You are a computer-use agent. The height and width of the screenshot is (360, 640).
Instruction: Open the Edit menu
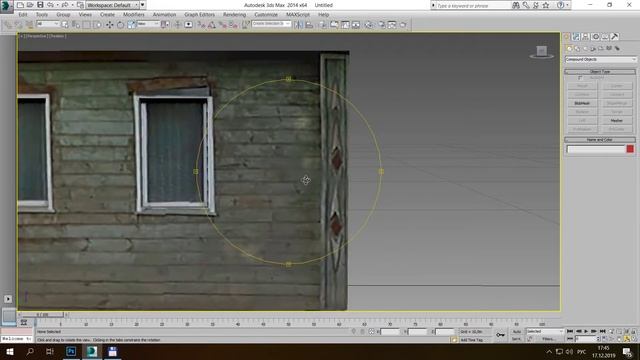pos(23,15)
